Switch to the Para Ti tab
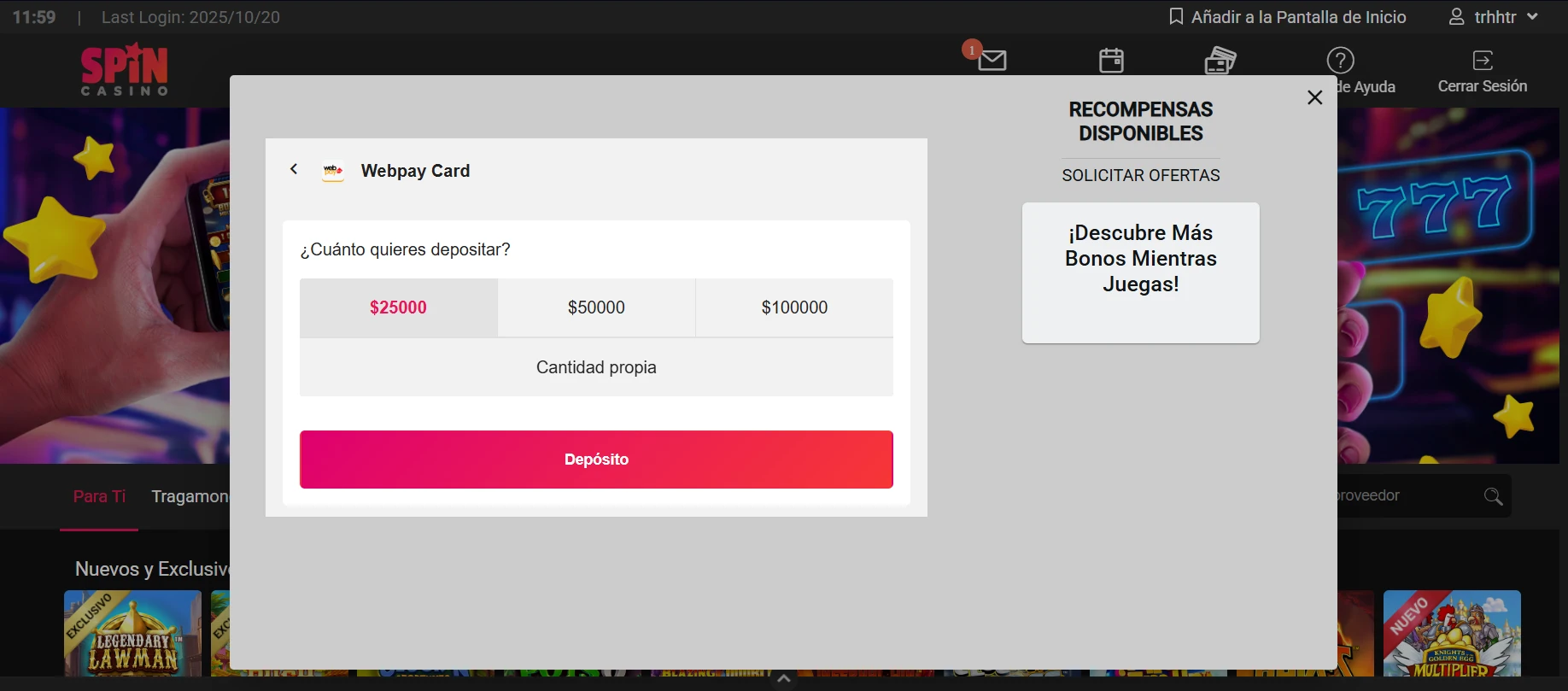This screenshot has width=1568, height=691. [x=99, y=496]
